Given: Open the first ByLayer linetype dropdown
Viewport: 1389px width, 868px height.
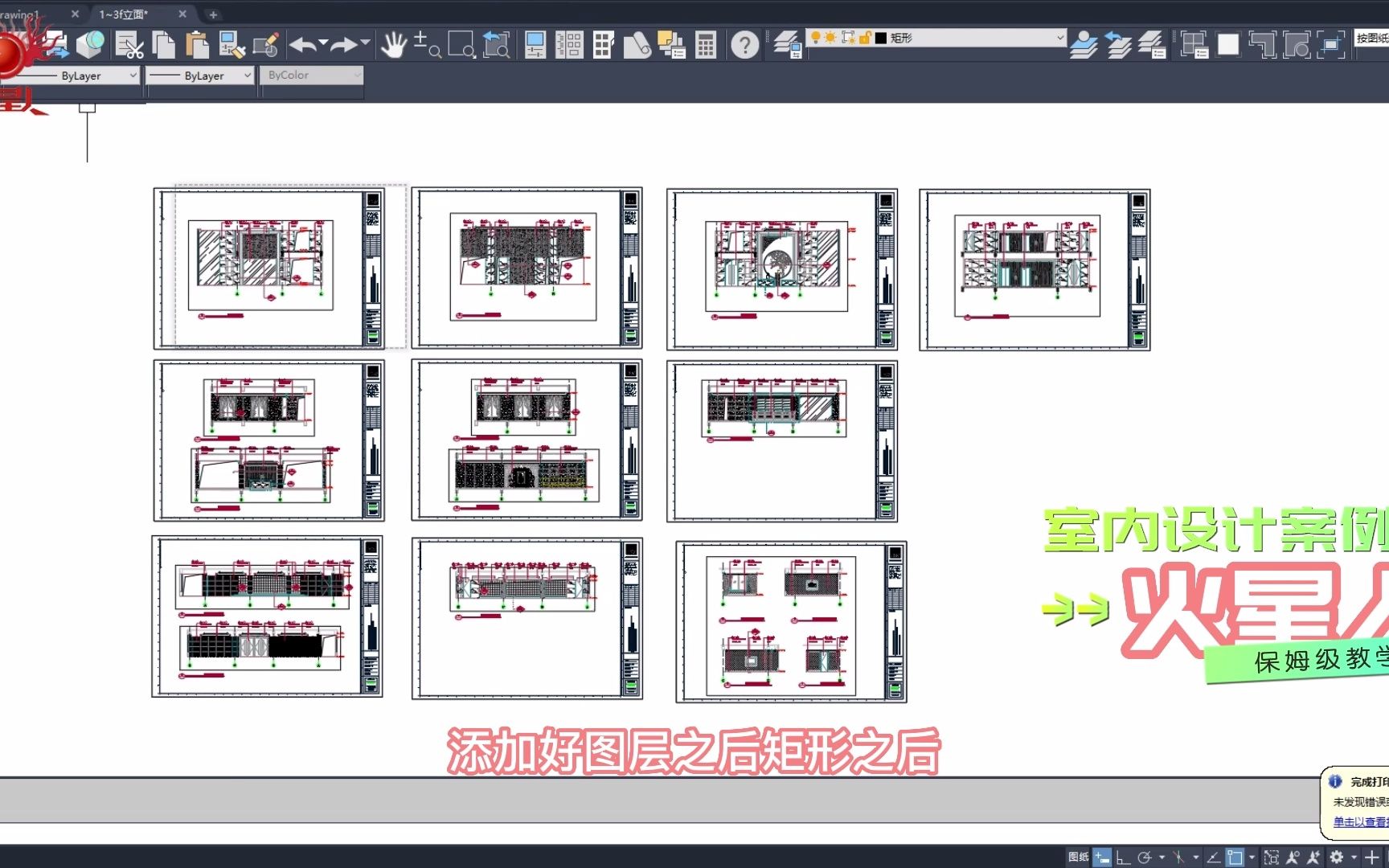Looking at the screenshot, I should tap(133, 75).
